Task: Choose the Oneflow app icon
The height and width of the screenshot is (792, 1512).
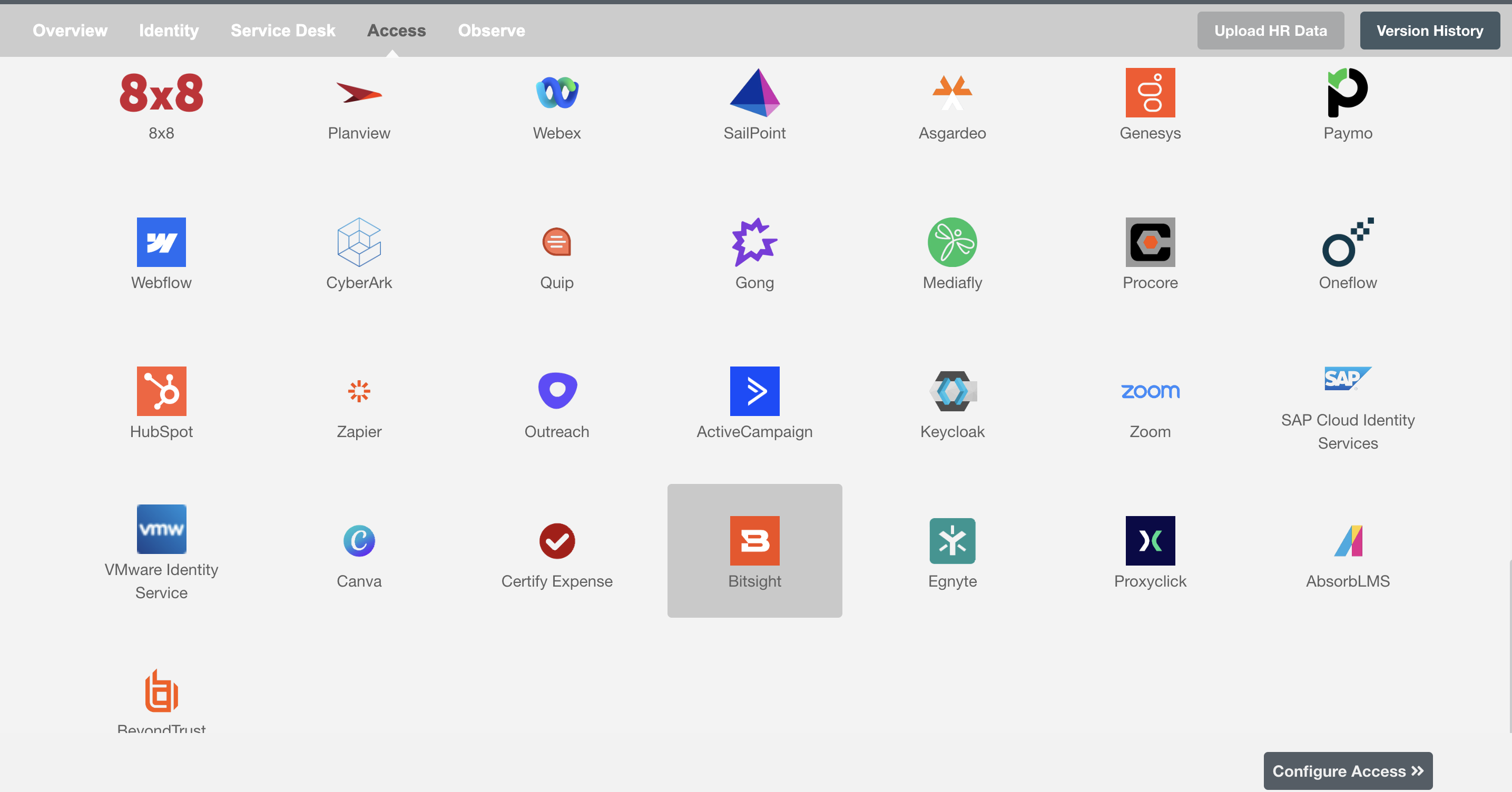Action: pos(1348,242)
